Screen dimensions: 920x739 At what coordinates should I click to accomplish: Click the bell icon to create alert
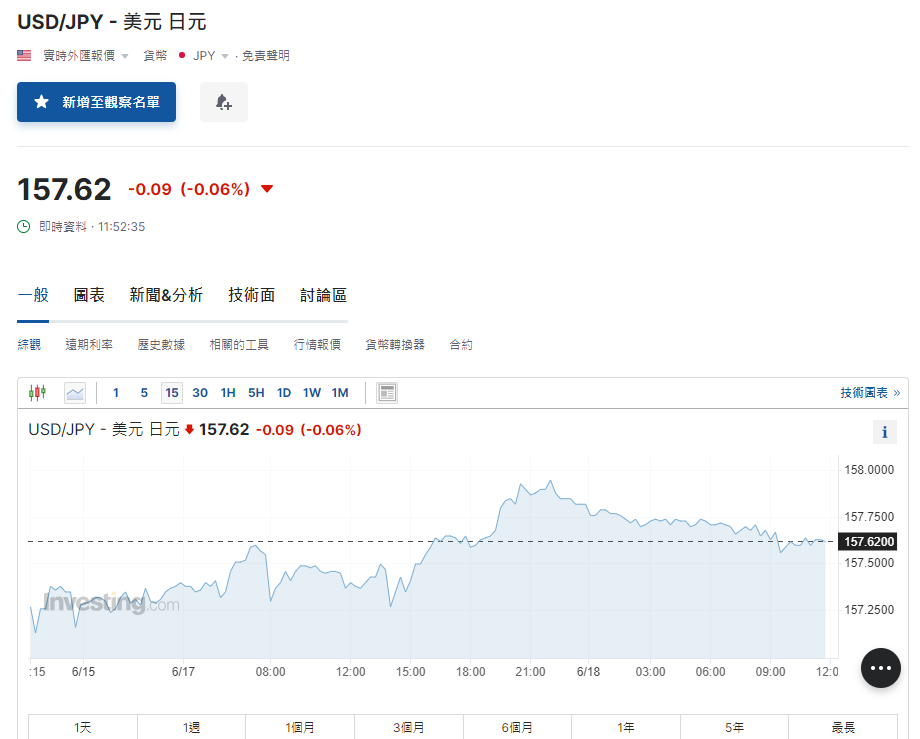point(223,101)
